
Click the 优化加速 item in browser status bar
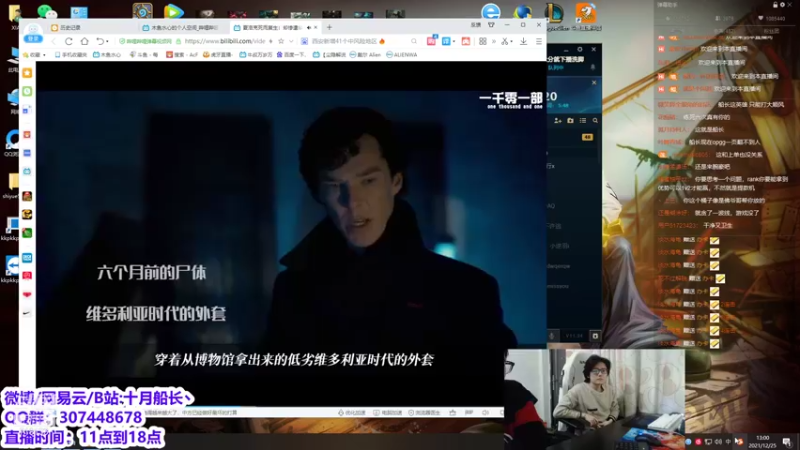(352, 412)
